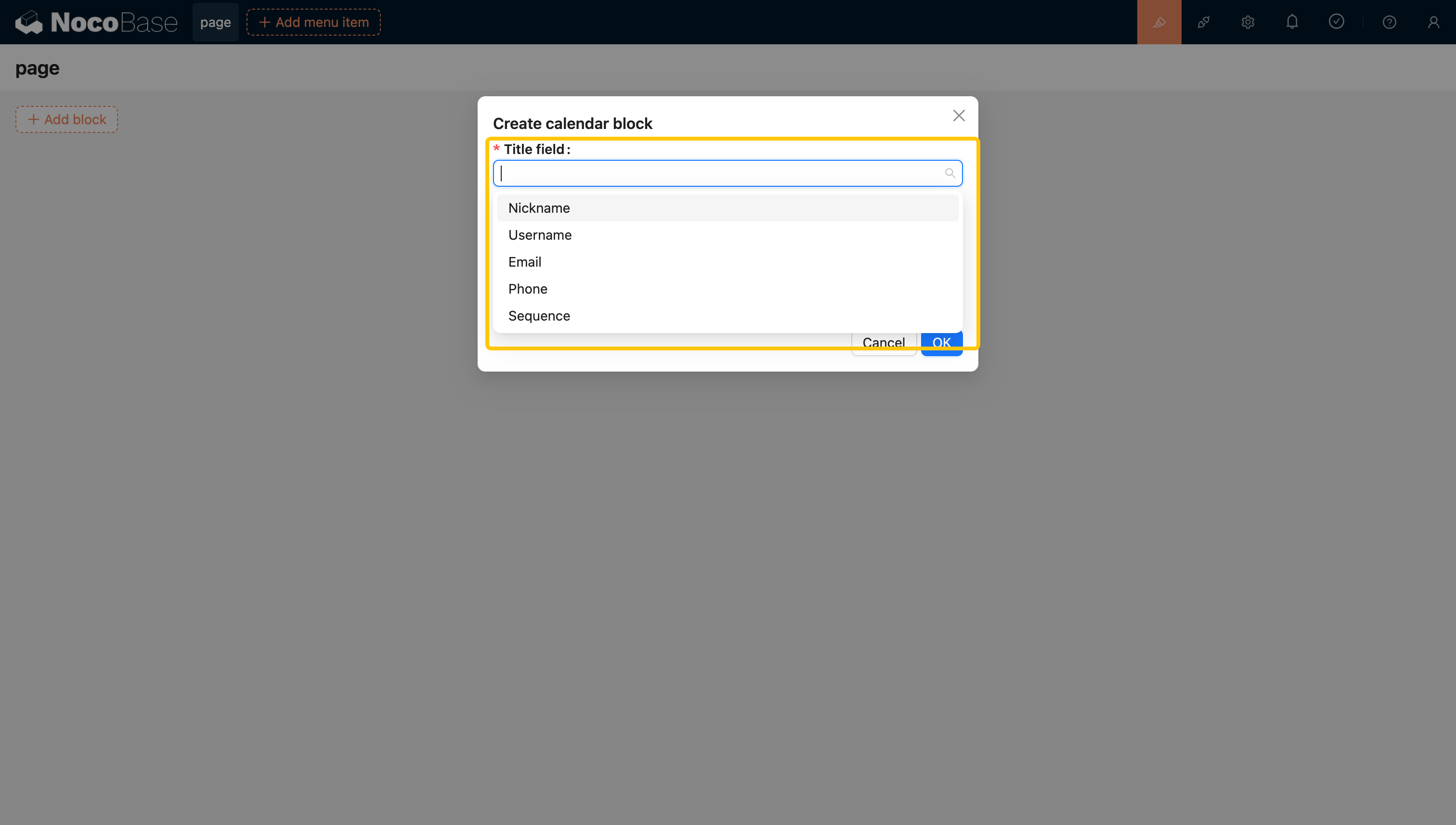Select Username option from dropdown

[x=540, y=235]
